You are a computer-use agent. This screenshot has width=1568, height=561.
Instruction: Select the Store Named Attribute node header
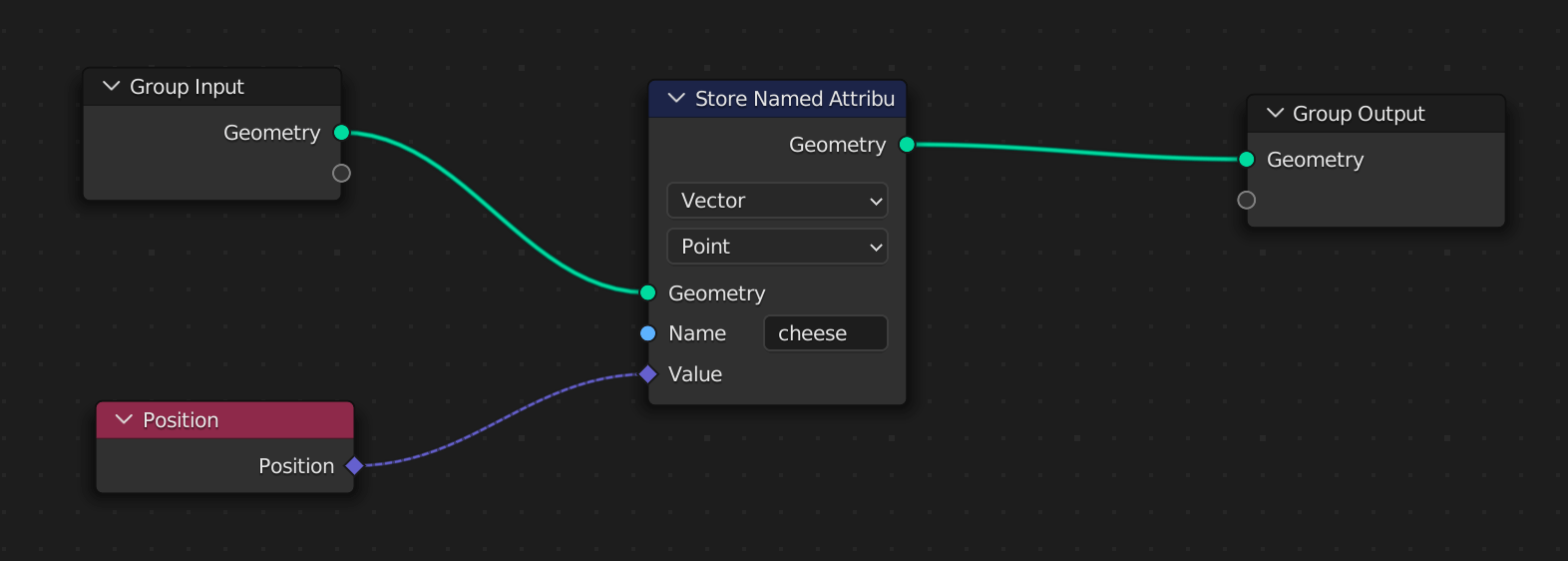click(777, 99)
